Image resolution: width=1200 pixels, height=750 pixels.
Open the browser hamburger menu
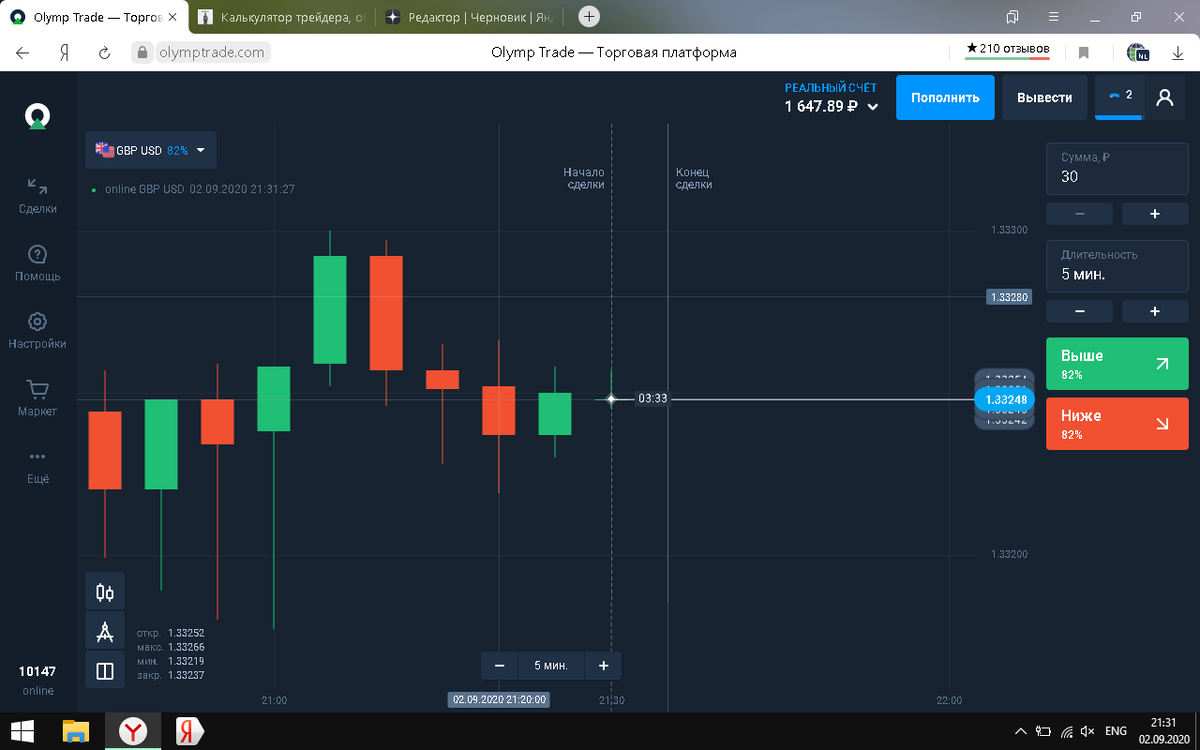pyautogui.click(x=1054, y=17)
